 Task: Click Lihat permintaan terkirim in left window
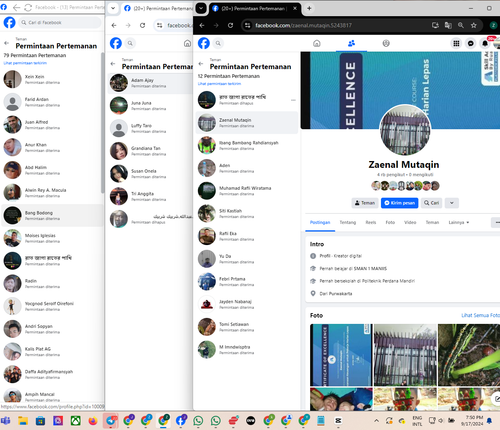pyautogui.click(x=25, y=63)
